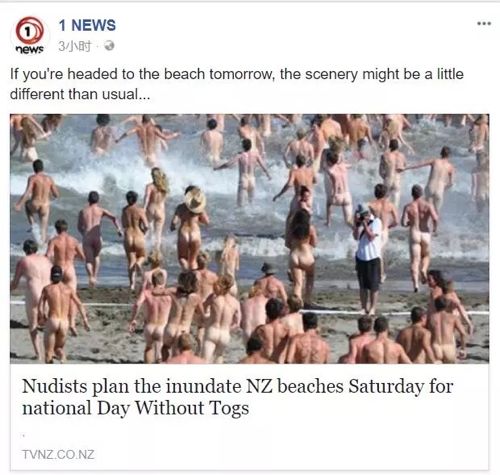Click the word "beaches" in the headline
Image resolution: width=500 pixels, height=475 pixels.
pyautogui.click(x=310, y=386)
